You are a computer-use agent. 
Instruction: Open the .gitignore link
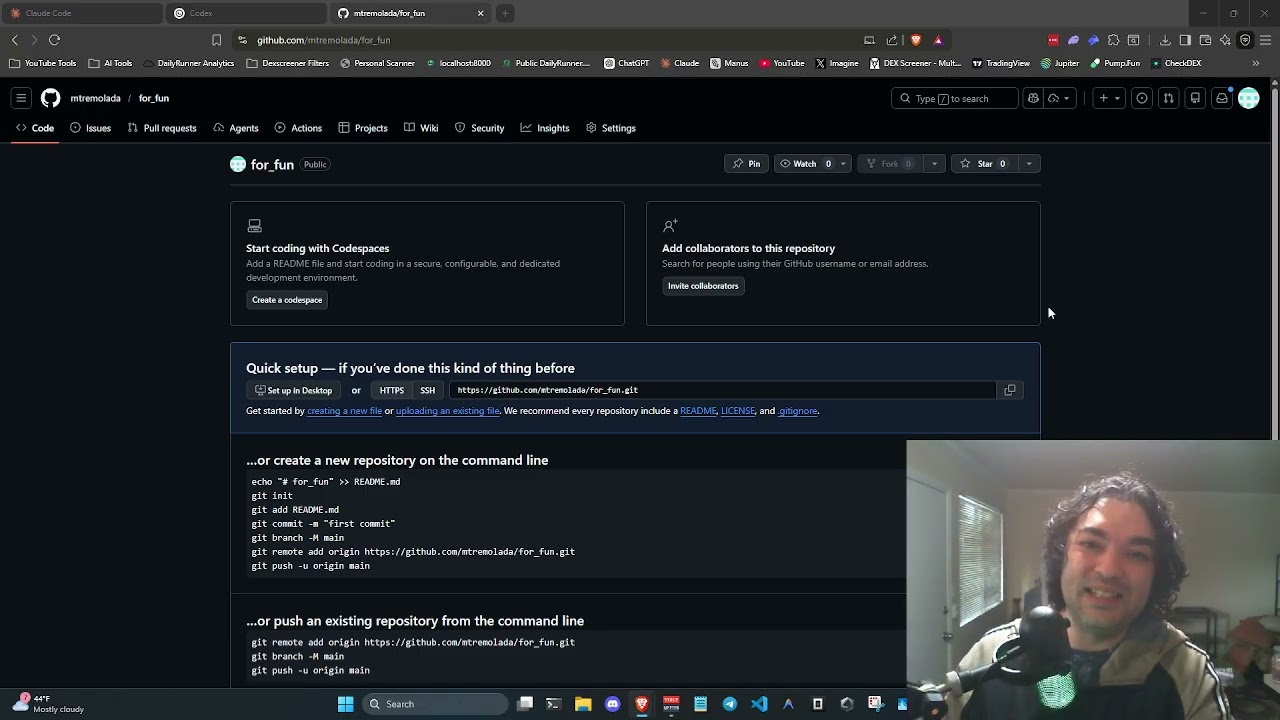click(798, 411)
